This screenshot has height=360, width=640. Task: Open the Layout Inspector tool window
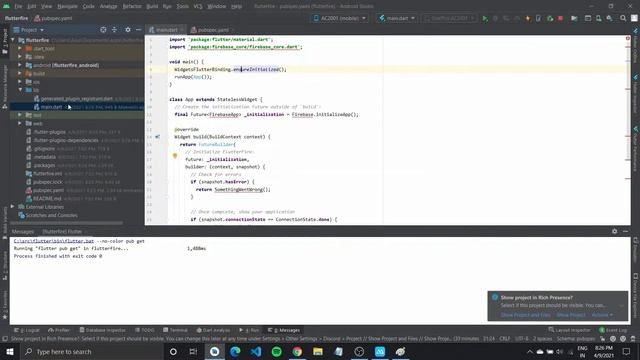(569, 330)
